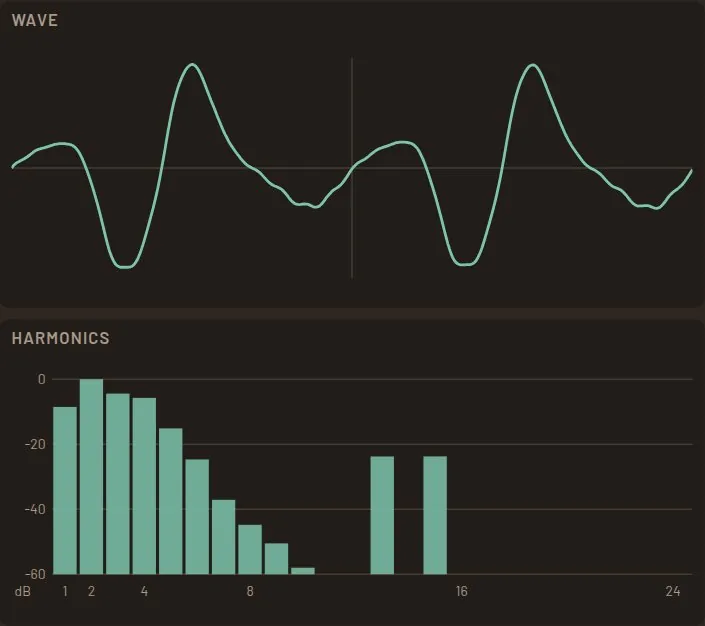Select harmonic bar number 4
The image size is (705, 626).
coord(144,486)
